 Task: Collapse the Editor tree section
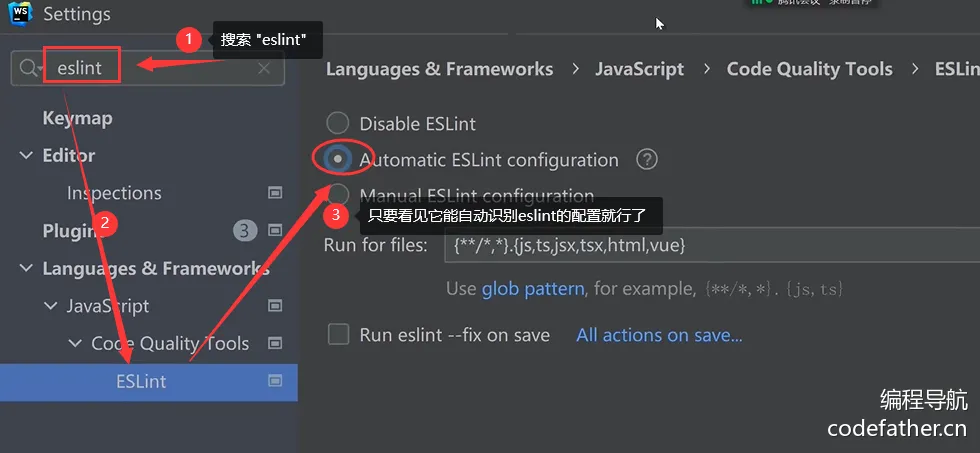pyautogui.click(x=26, y=156)
